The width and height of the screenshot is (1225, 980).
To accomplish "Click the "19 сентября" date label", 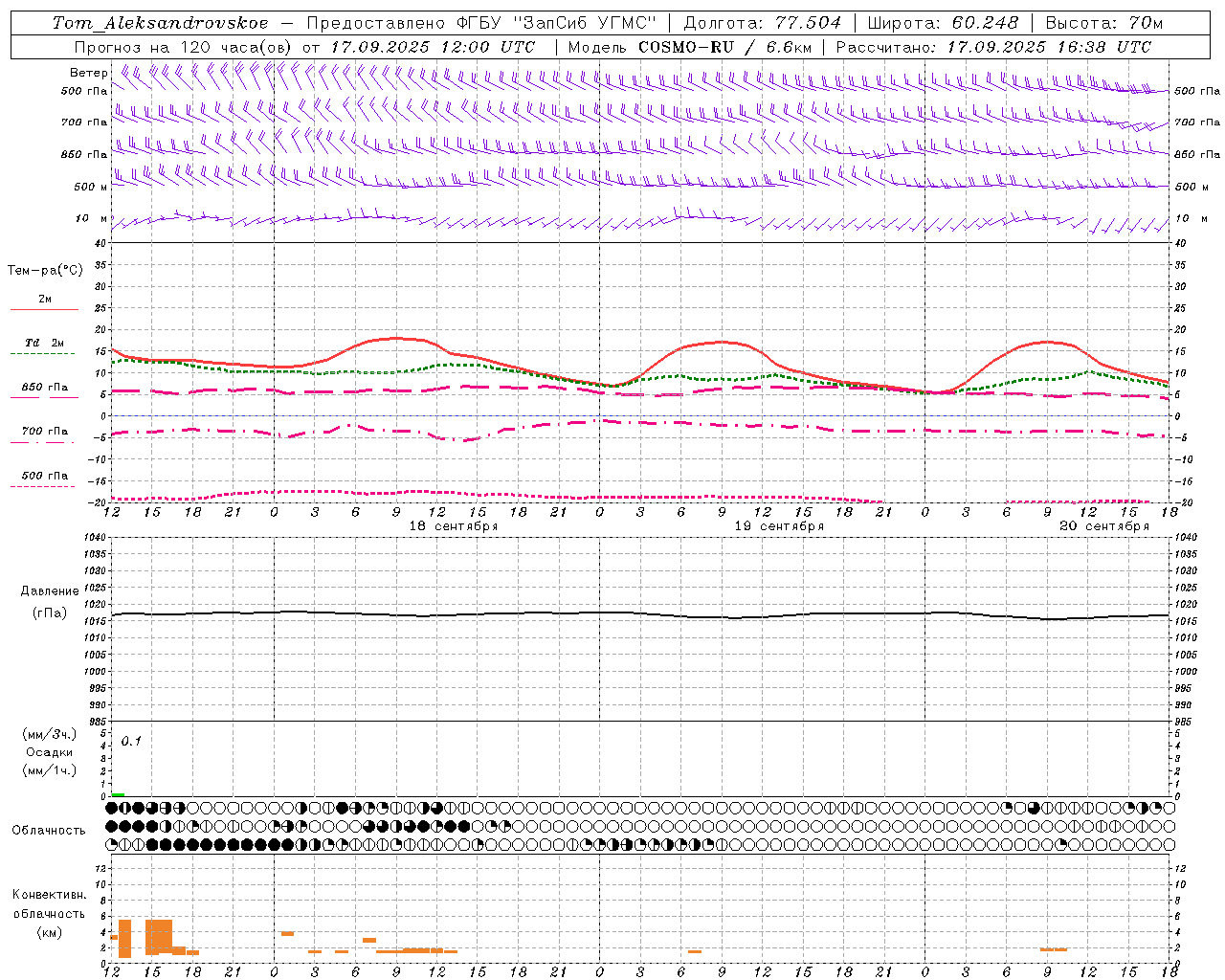I will pyautogui.click(x=778, y=525).
